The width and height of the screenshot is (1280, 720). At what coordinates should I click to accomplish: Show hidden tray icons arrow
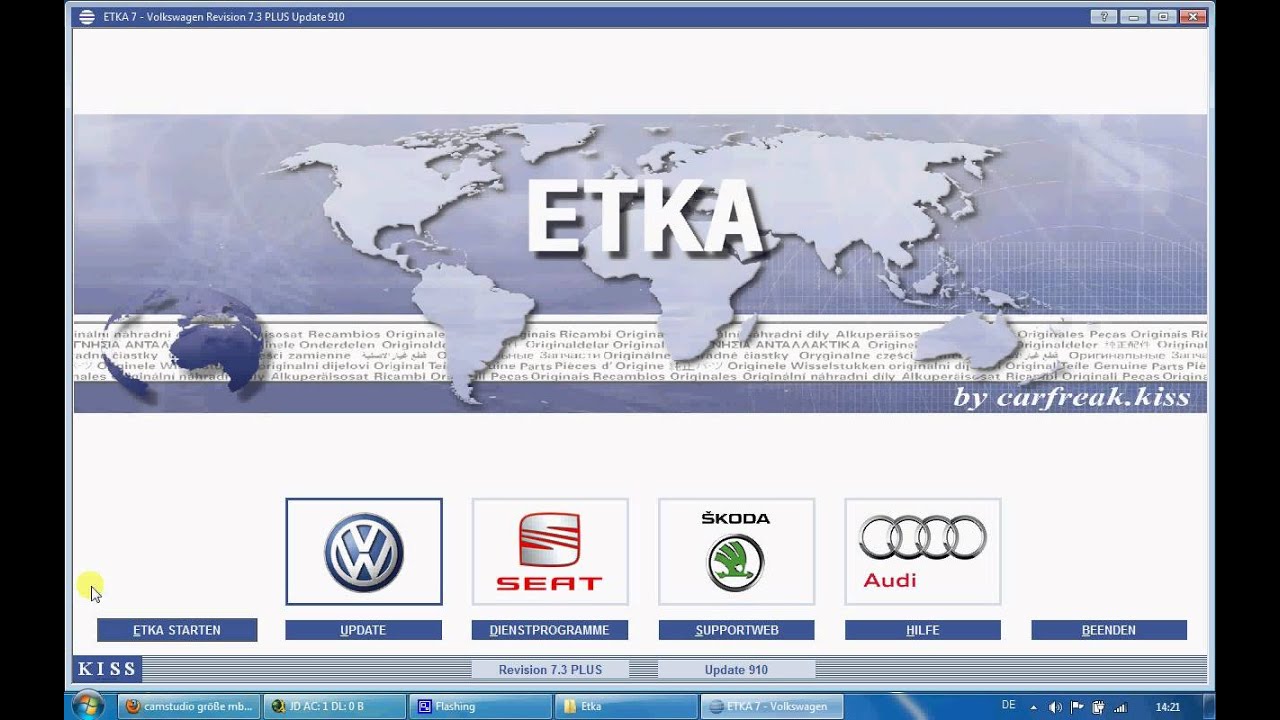1033,707
